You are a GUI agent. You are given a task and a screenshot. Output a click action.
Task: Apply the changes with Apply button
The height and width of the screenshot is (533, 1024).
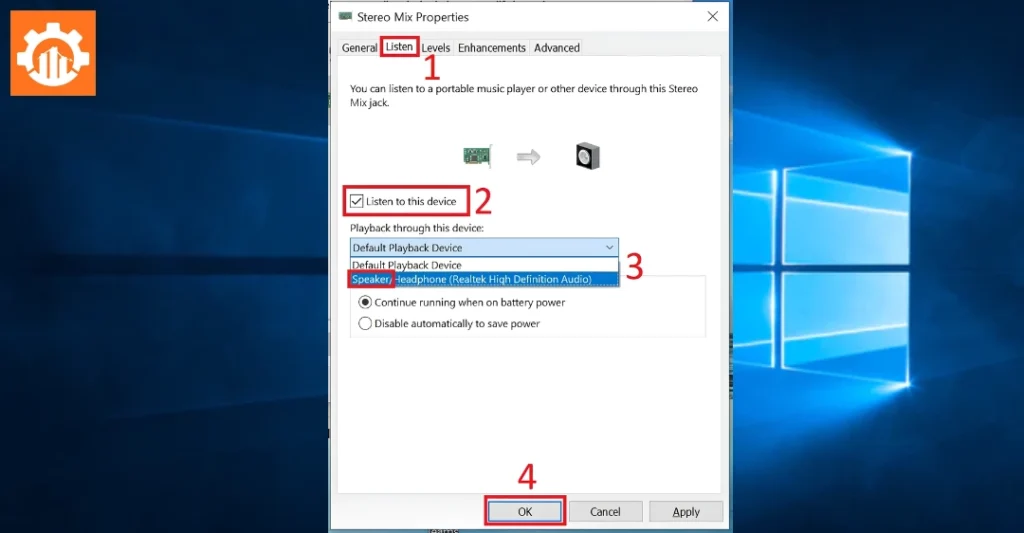(x=686, y=511)
